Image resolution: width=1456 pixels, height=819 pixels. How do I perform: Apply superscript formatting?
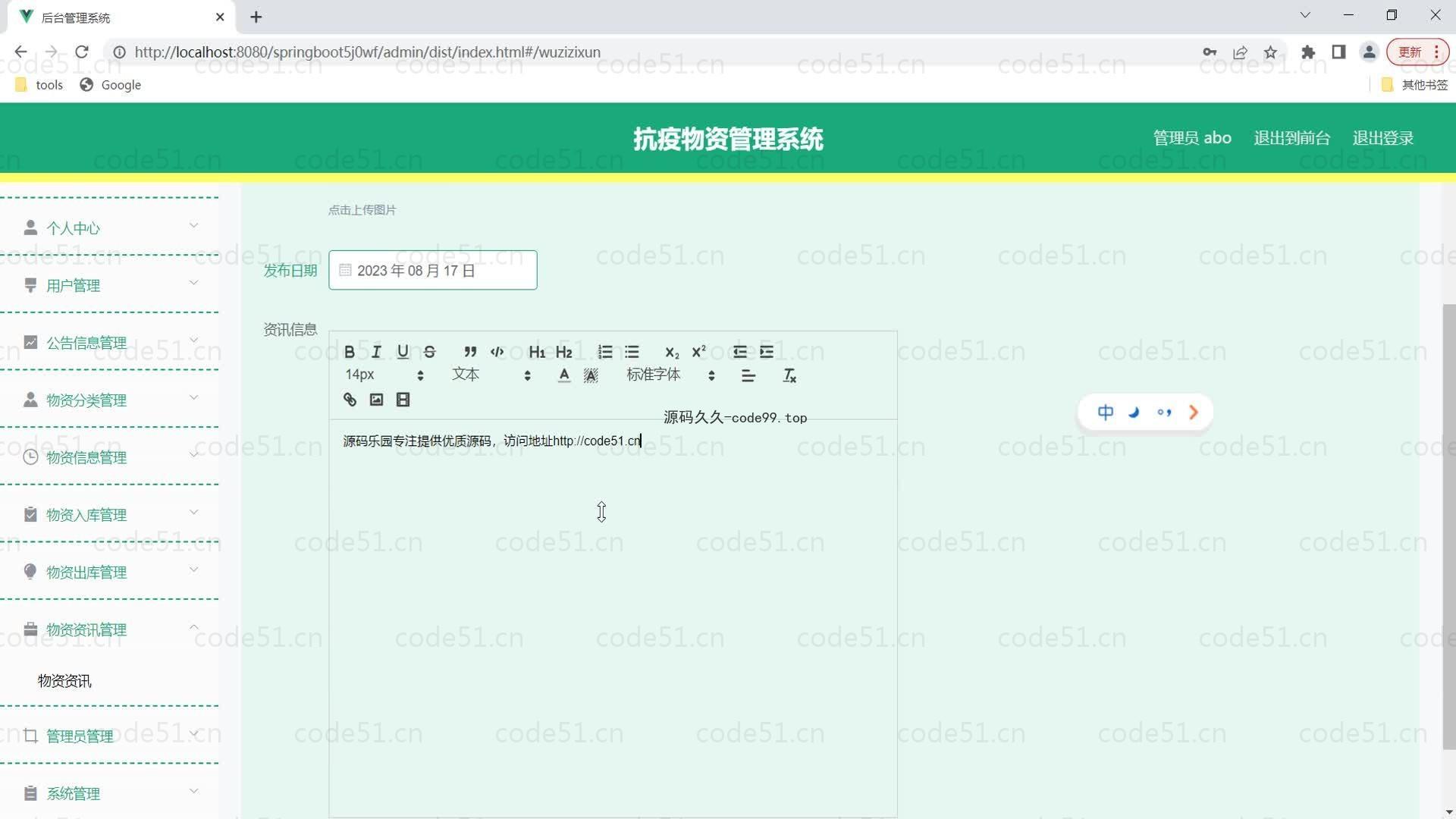tap(698, 352)
